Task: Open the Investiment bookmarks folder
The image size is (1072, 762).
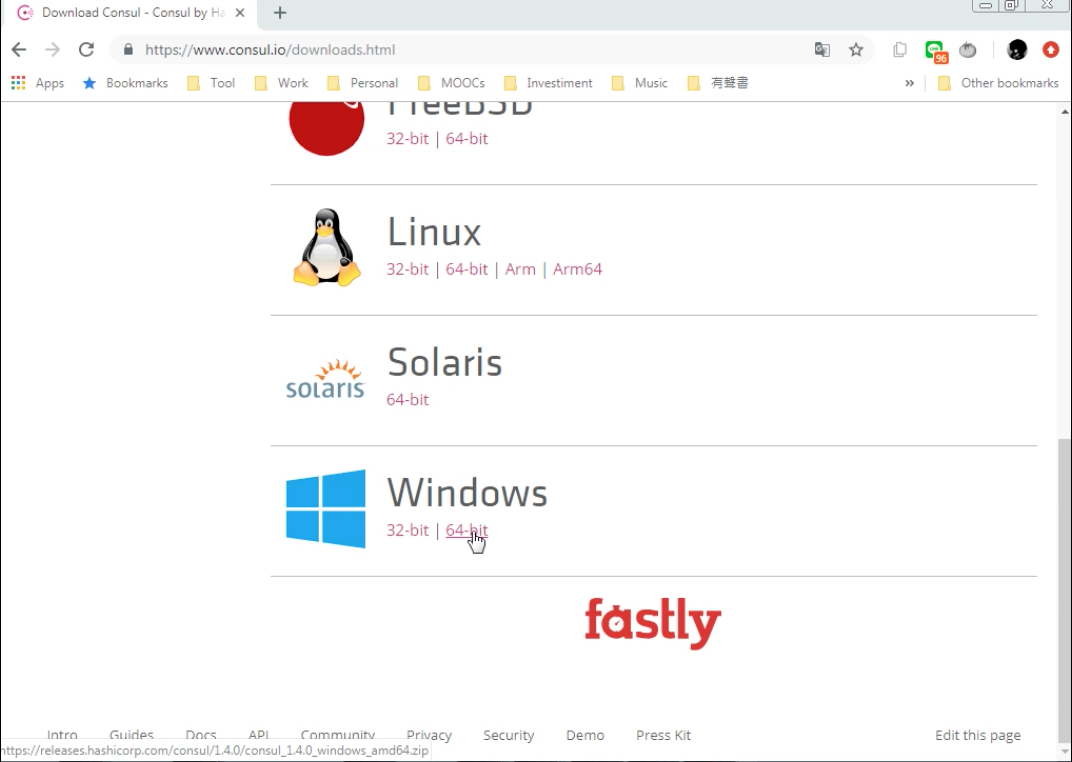Action: [x=548, y=83]
